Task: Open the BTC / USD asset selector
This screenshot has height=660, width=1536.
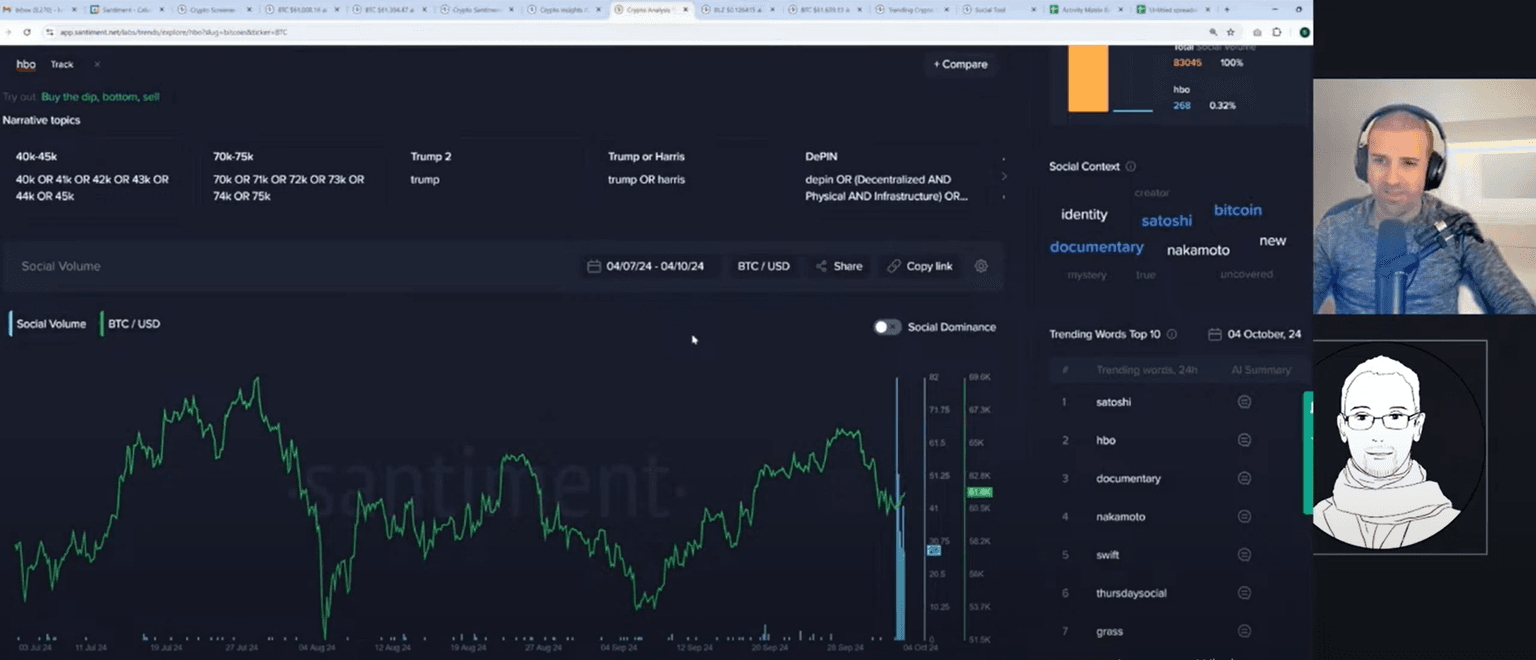Action: pos(763,266)
